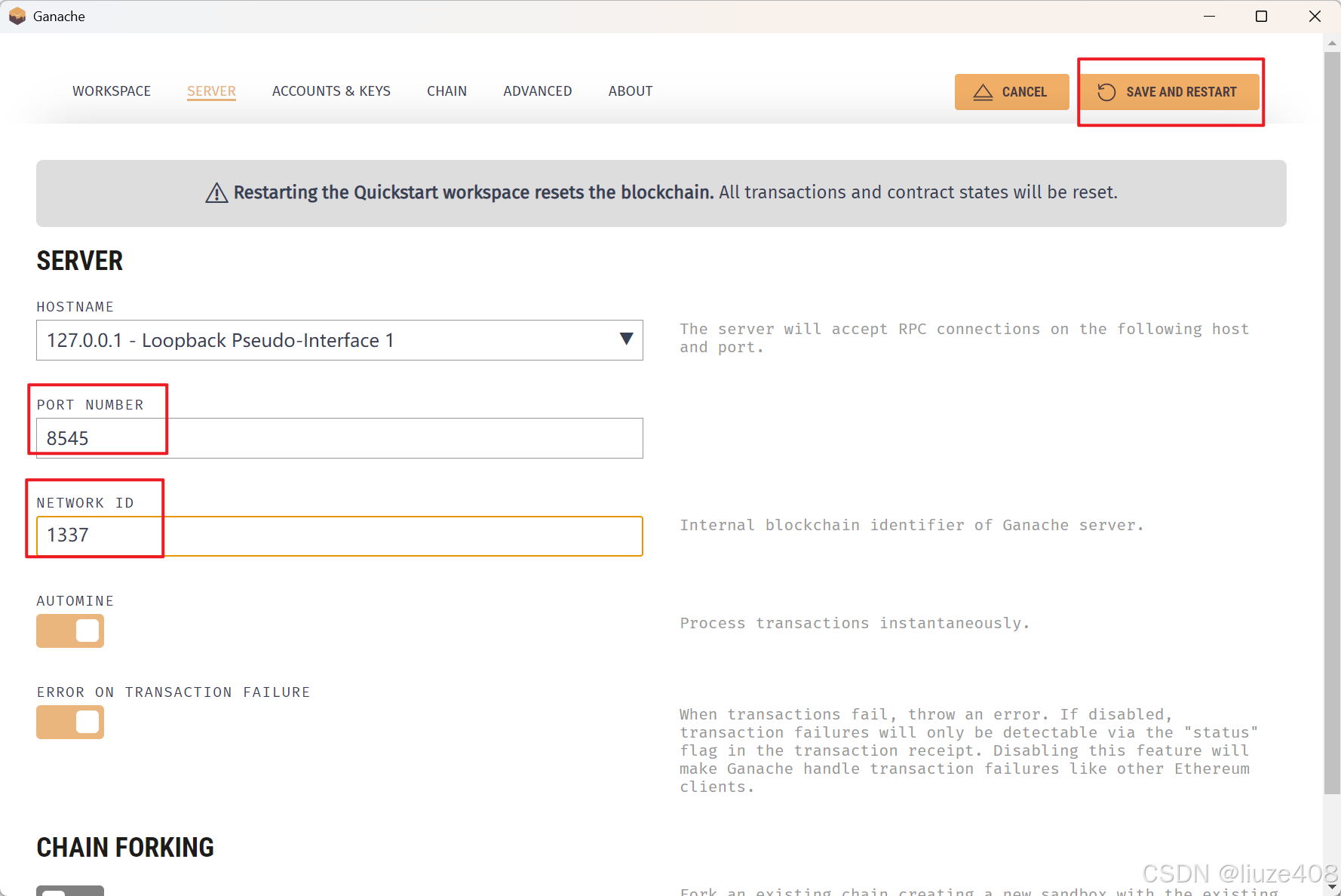1341x896 pixels.
Task: Click the 'When transactions fail' description paragraph
Action: point(968,750)
